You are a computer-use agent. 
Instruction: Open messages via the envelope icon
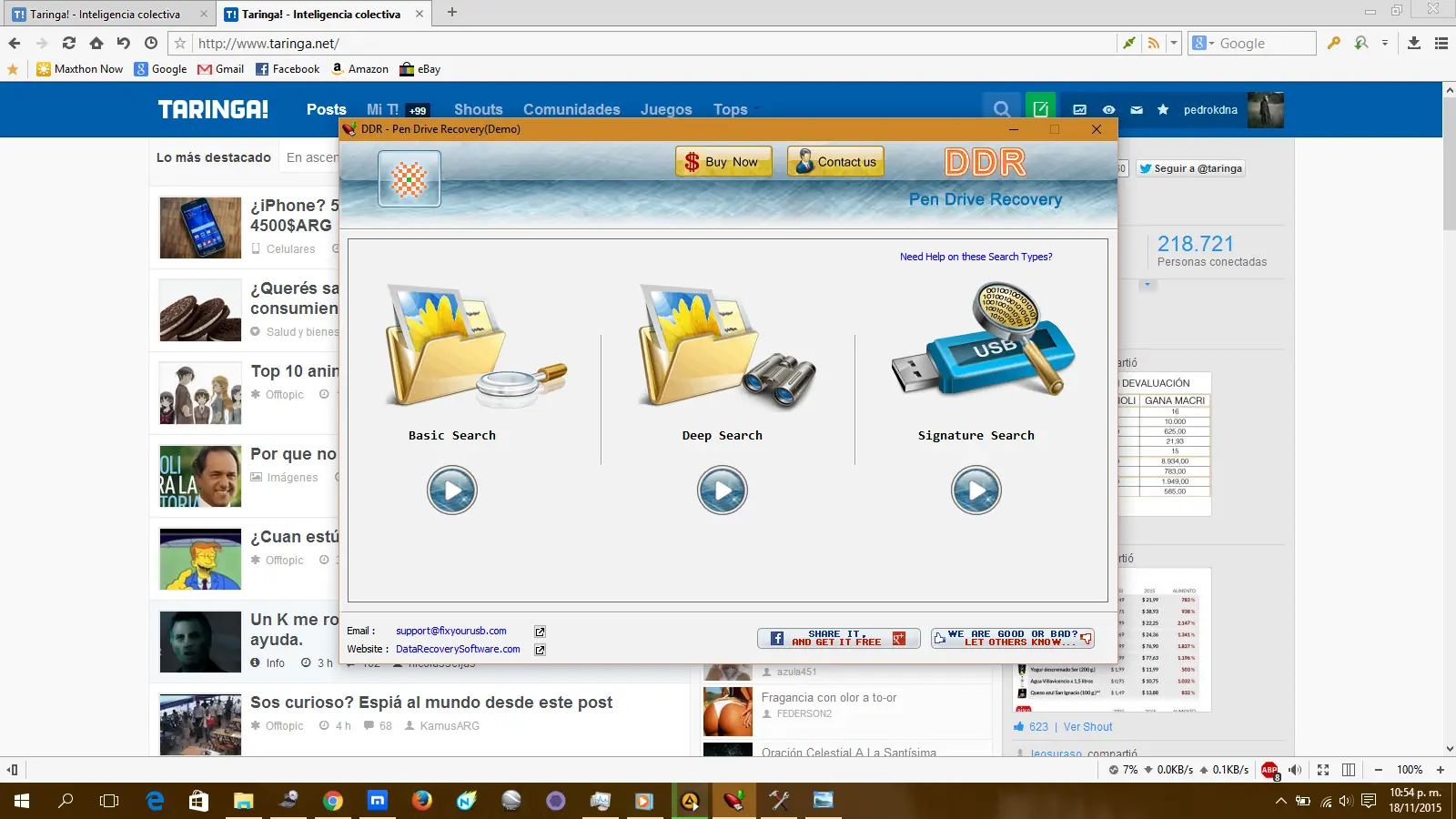click(1137, 110)
